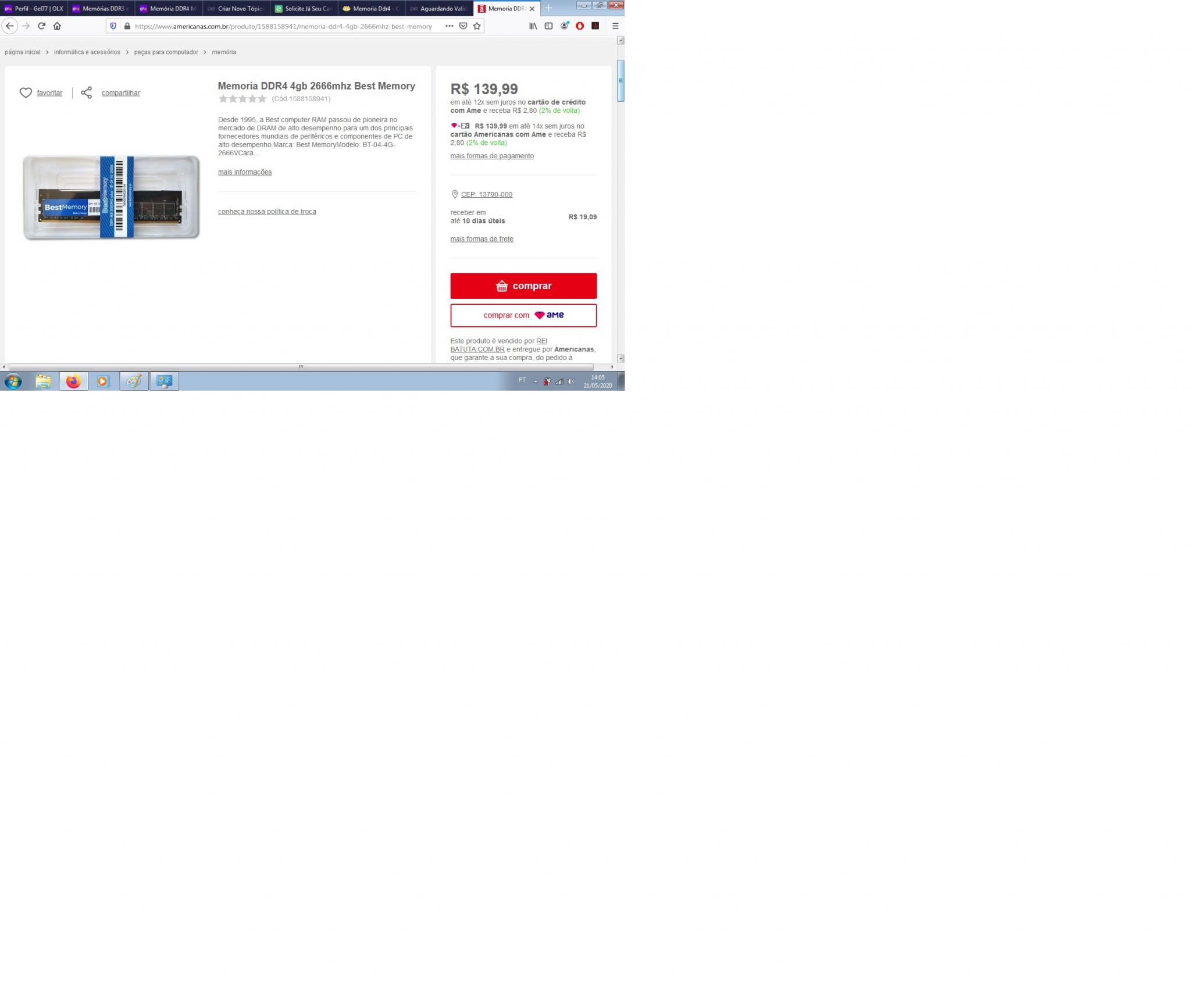Image resolution: width=1191 pixels, height=1008 pixels.
Task: Open the Windows Start menu
Action: click(13, 381)
